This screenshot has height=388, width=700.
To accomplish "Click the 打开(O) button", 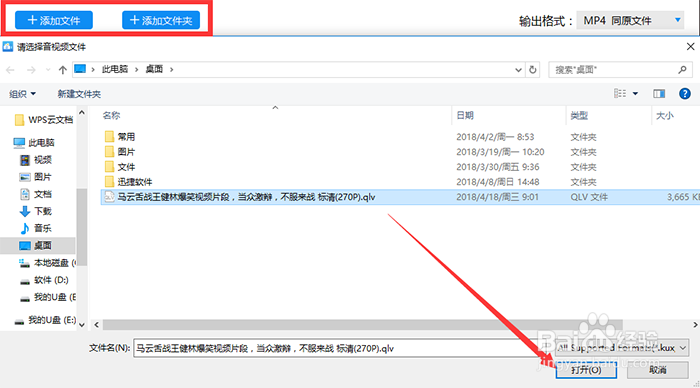I will (586, 370).
